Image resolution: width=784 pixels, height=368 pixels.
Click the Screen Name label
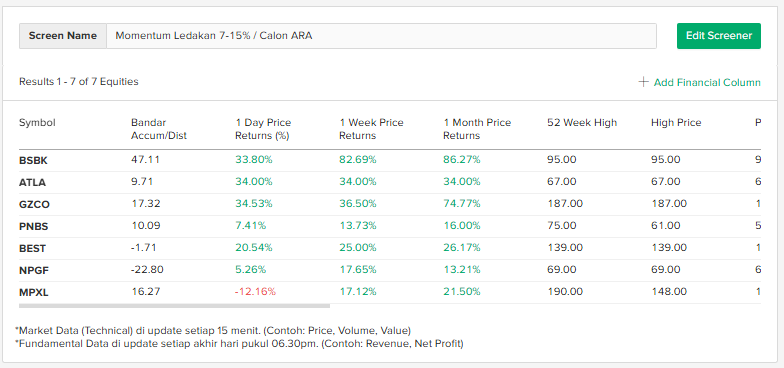click(x=62, y=36)
